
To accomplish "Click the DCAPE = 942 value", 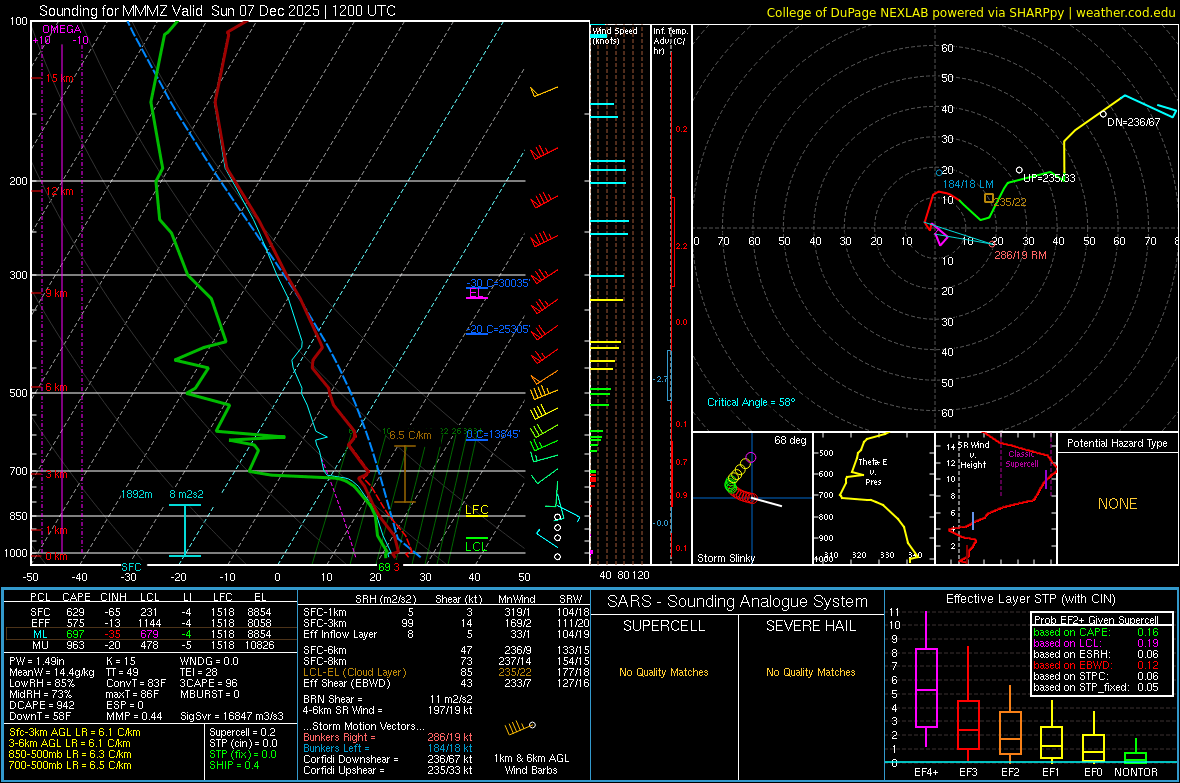I will 41,705.
